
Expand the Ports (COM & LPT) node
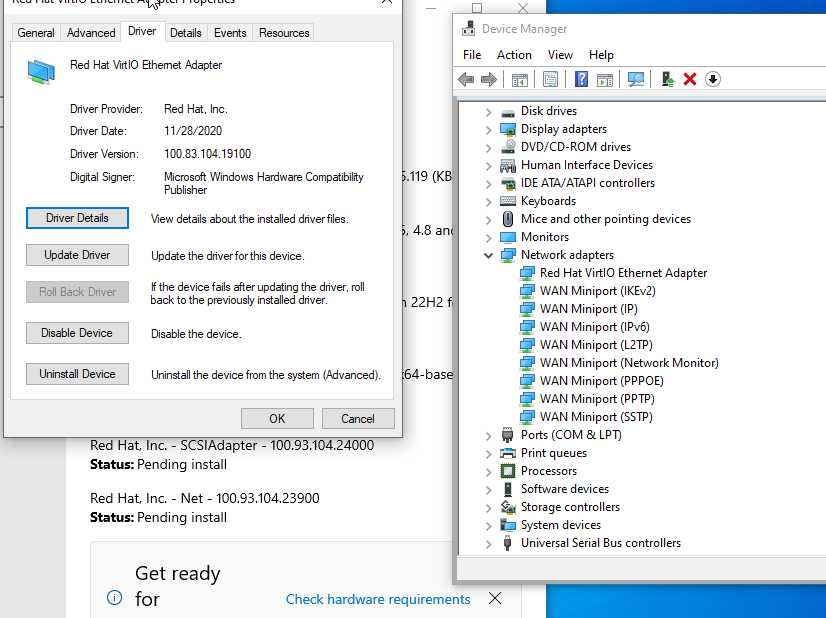(x=488, y=436)
